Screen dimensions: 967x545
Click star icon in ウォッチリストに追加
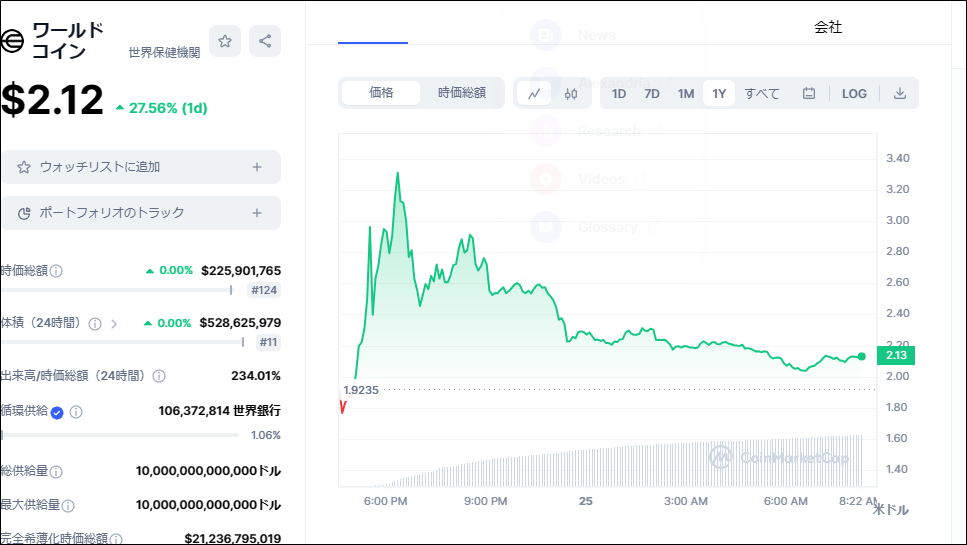pos(24,167)
